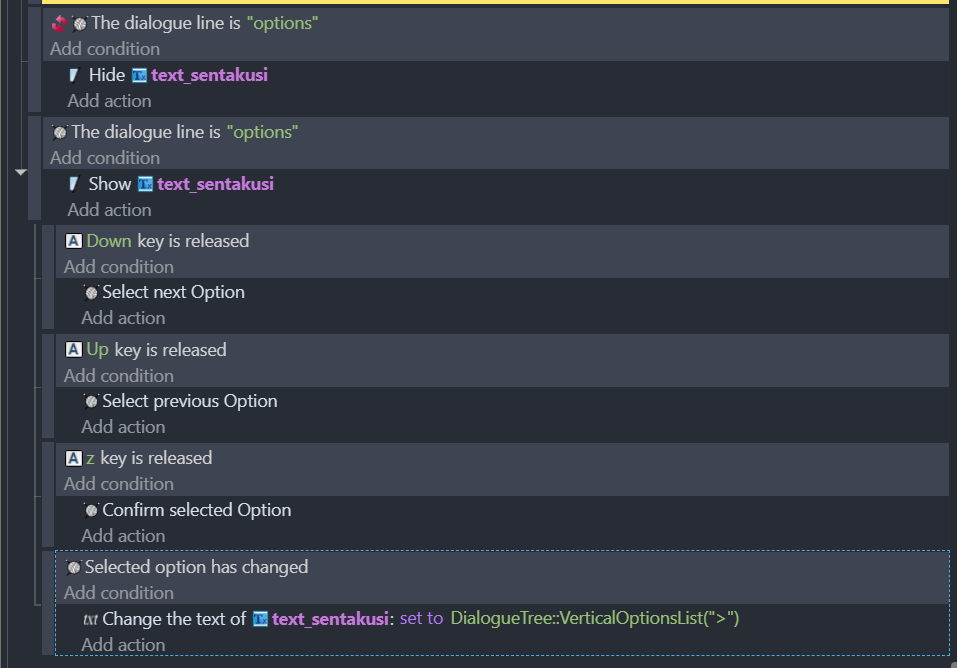
Task: Click the txt icon before Change the text
Action: (x=90, y=620)
